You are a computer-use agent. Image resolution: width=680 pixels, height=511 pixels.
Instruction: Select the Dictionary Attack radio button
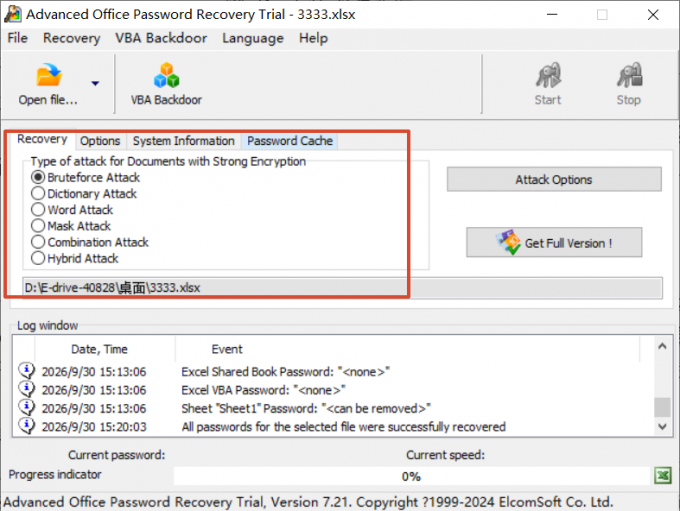pyautogui.click(x=38, y=193)
